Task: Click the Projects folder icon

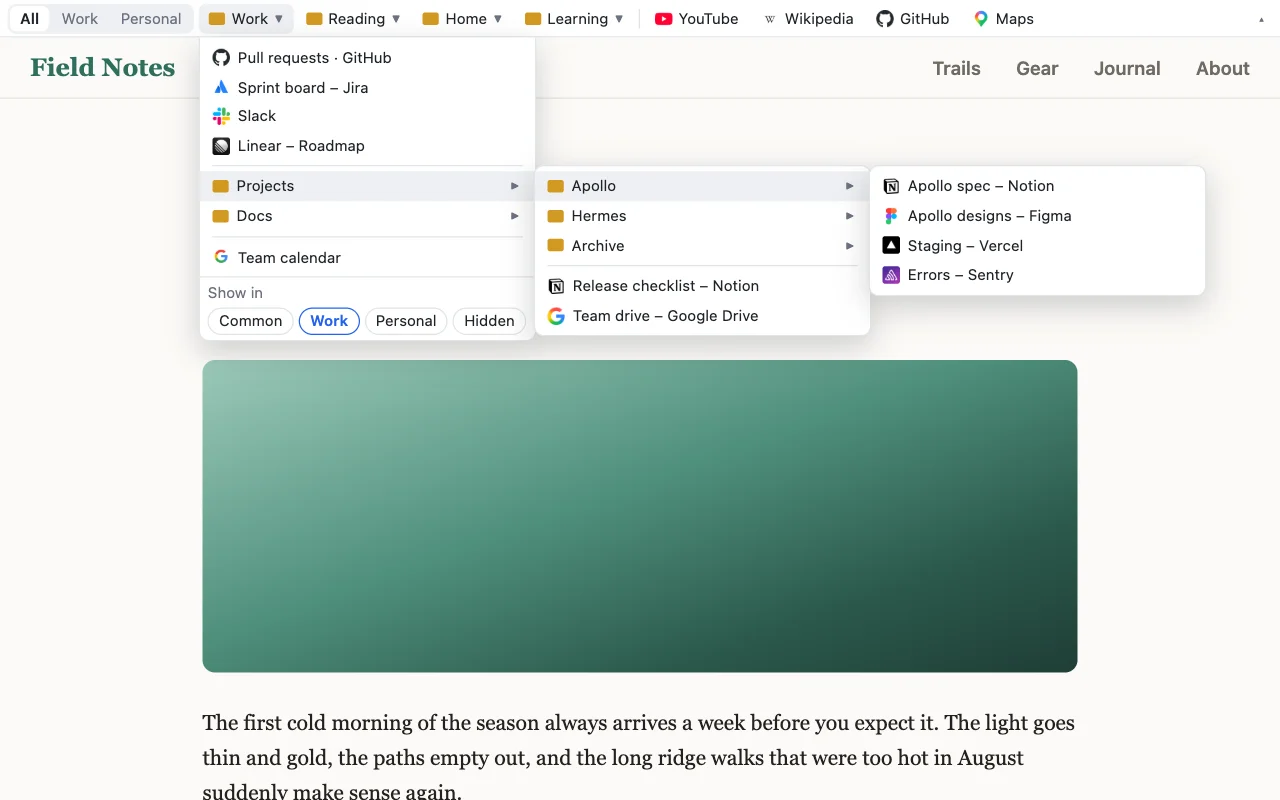Action: (220, 186)
